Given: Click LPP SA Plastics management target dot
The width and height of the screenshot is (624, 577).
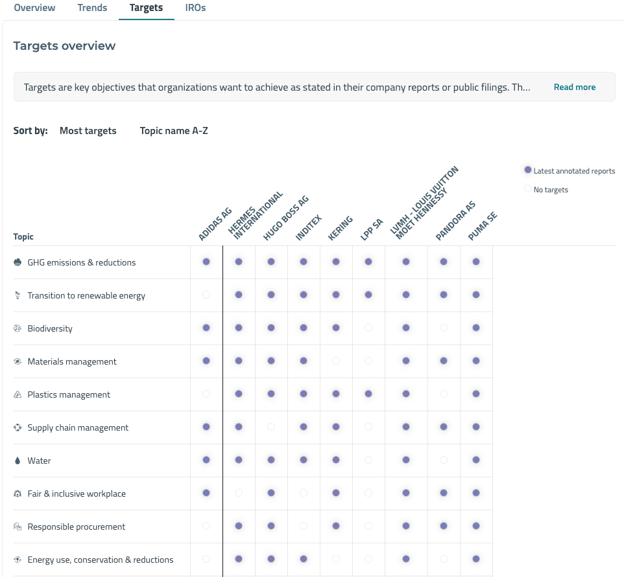Looking at the screenshot, I should (369, 394).
